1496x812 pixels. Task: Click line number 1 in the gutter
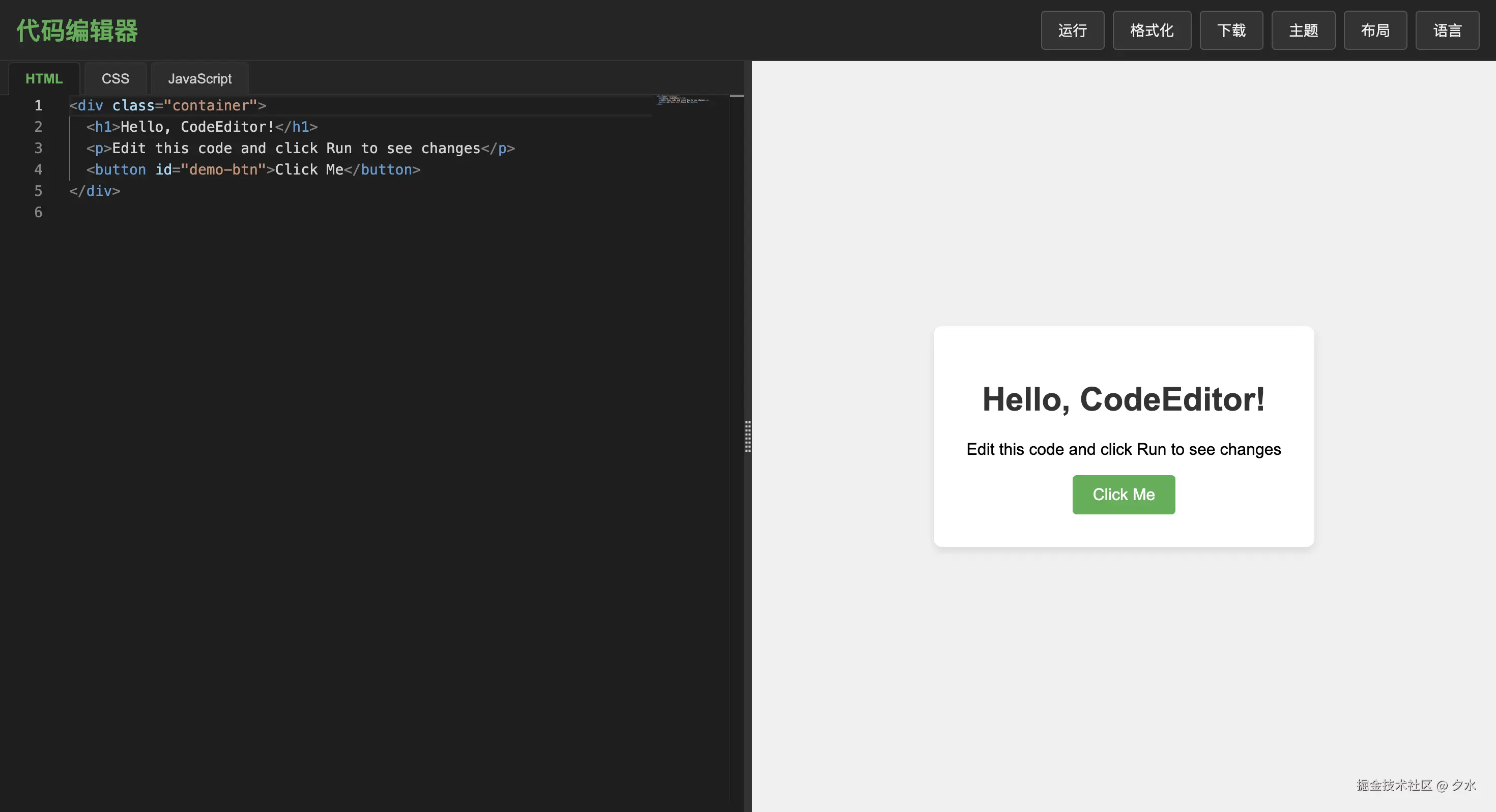coord(38,105)
